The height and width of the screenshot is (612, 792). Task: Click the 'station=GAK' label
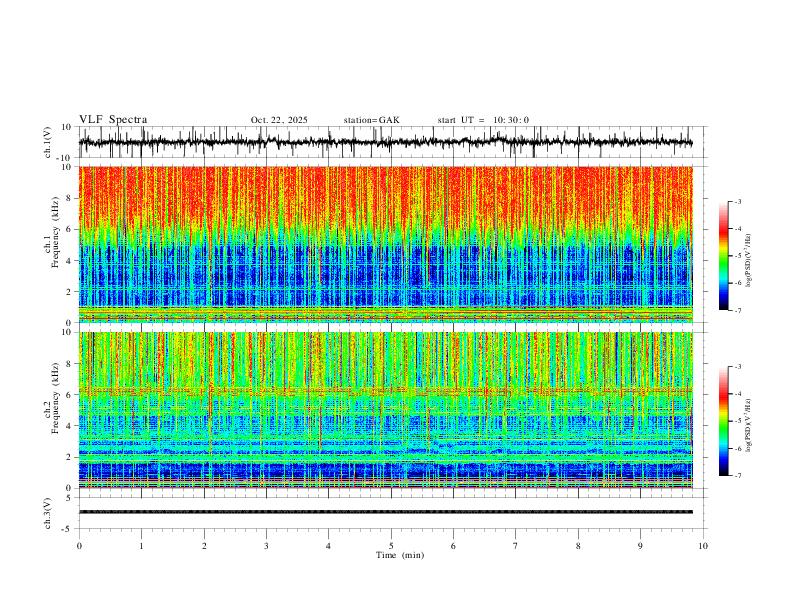371,120
